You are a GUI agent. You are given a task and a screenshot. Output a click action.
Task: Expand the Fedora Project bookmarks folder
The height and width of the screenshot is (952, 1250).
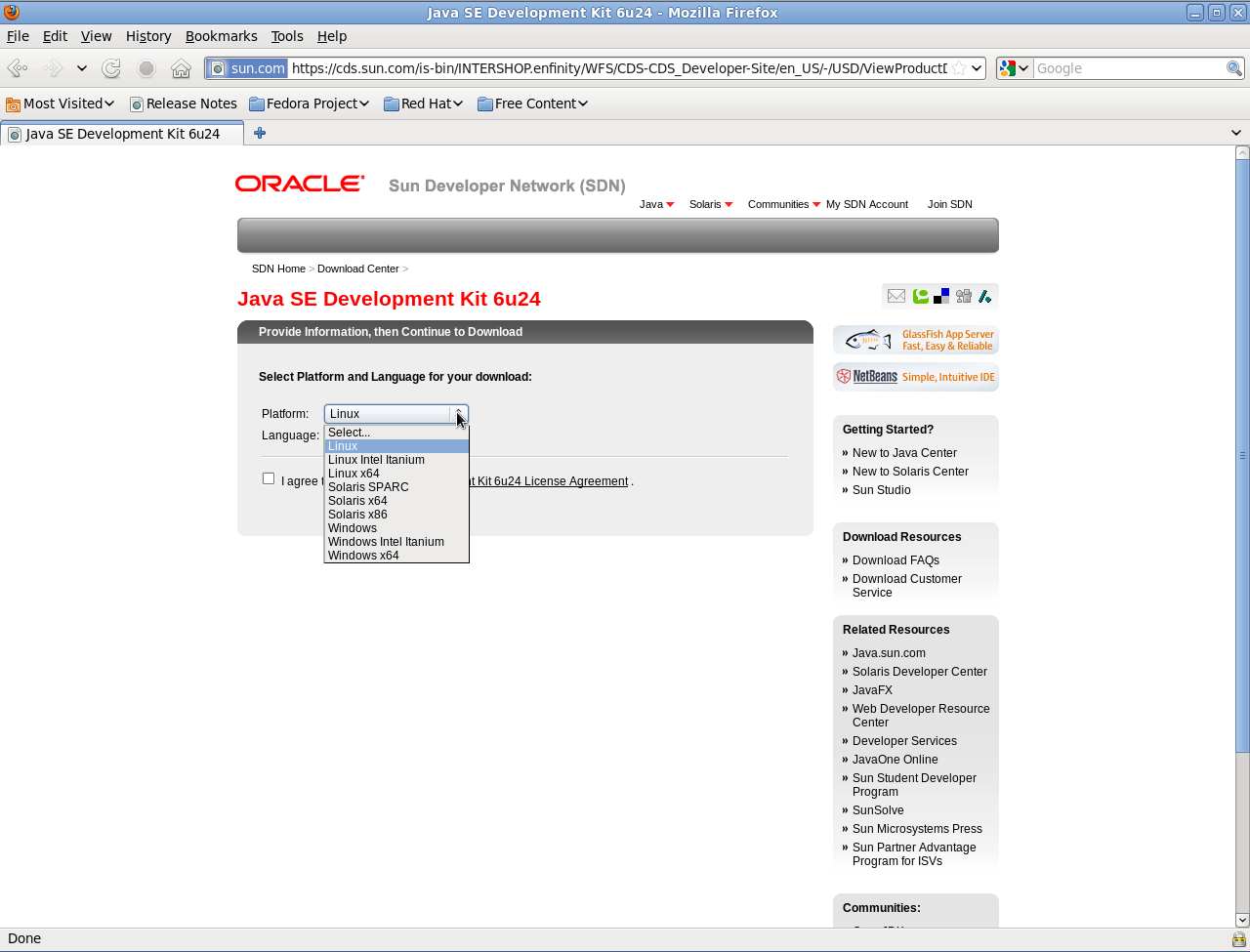coord(310,103)
